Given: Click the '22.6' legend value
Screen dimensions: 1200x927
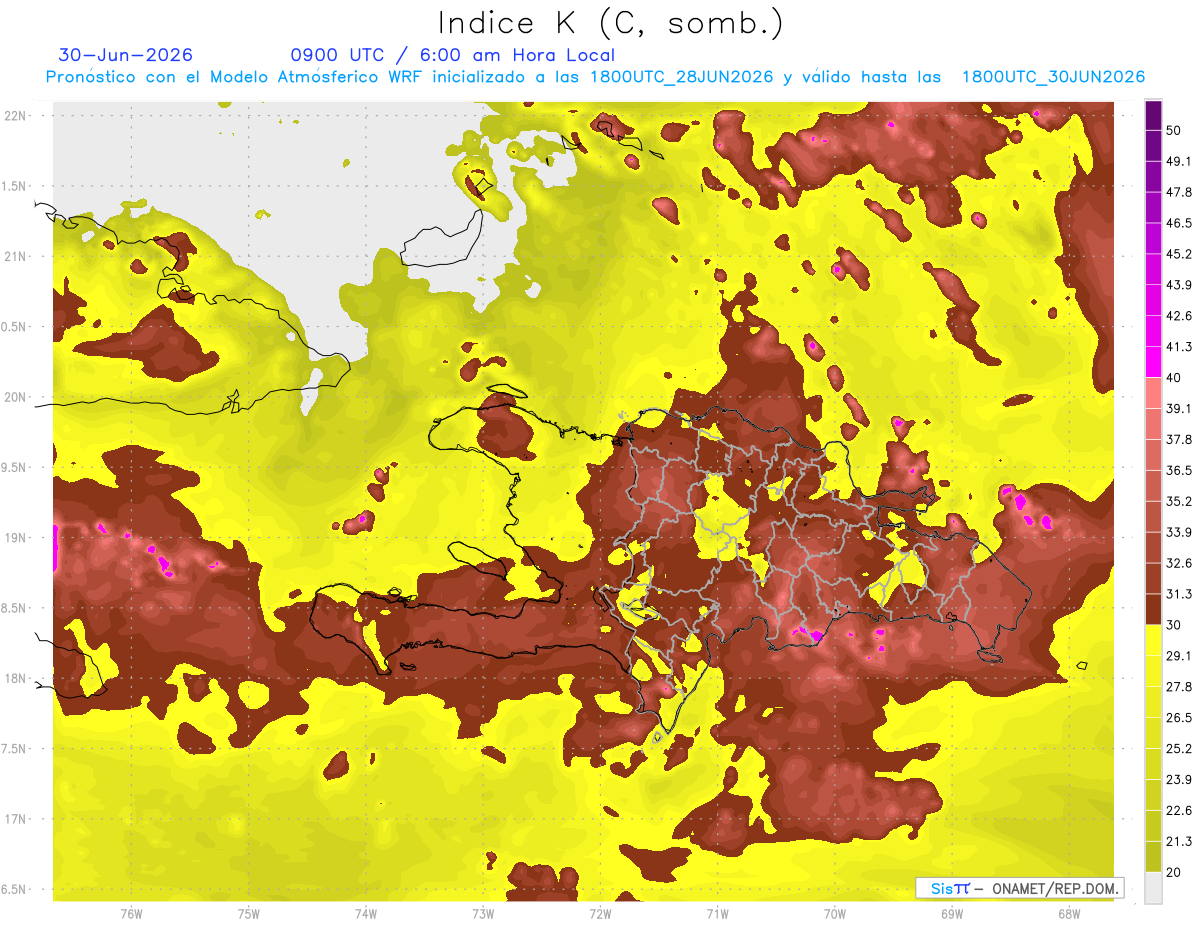Looking at the screenshot, I should click(1179, 810).
